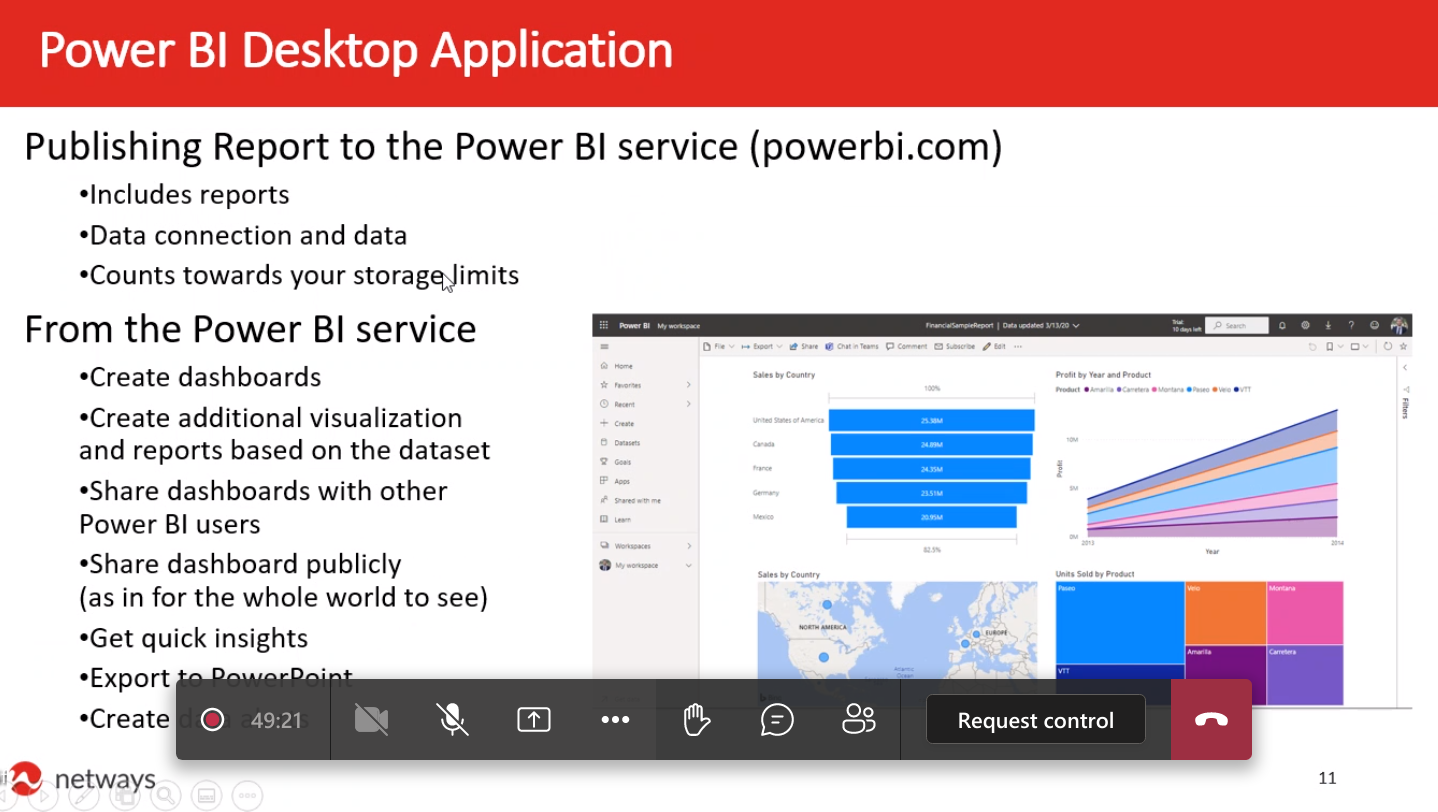Screen dimensions: 1438x812
Task: Unmute the microphone
Action: click(x=453, y=720)
